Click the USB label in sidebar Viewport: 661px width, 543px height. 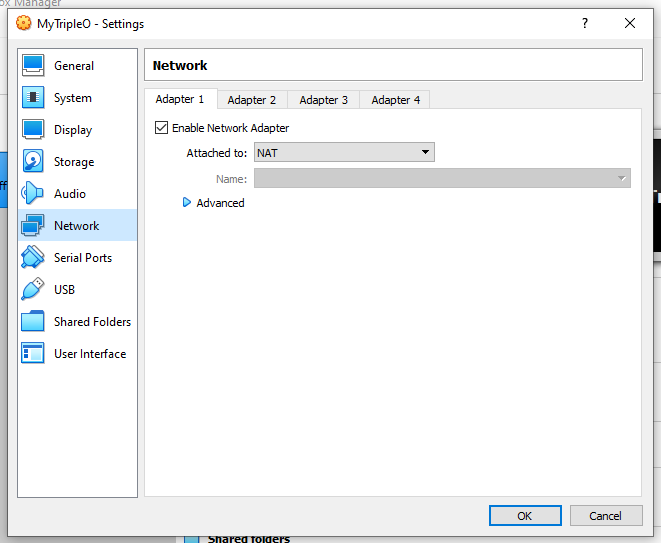(64, 290)
